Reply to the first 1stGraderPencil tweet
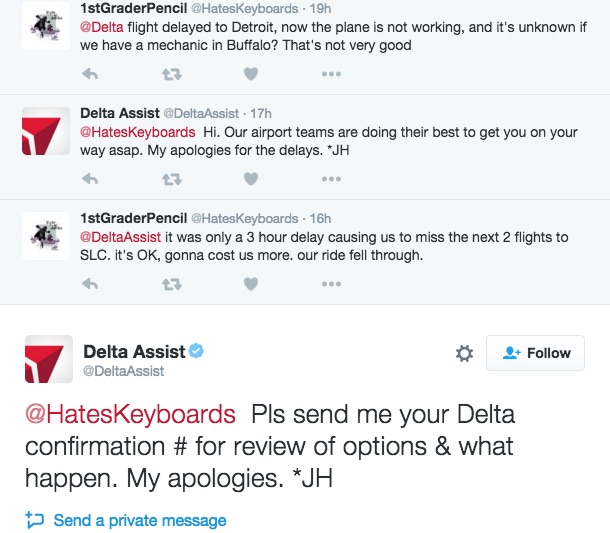 coord(90,74)
